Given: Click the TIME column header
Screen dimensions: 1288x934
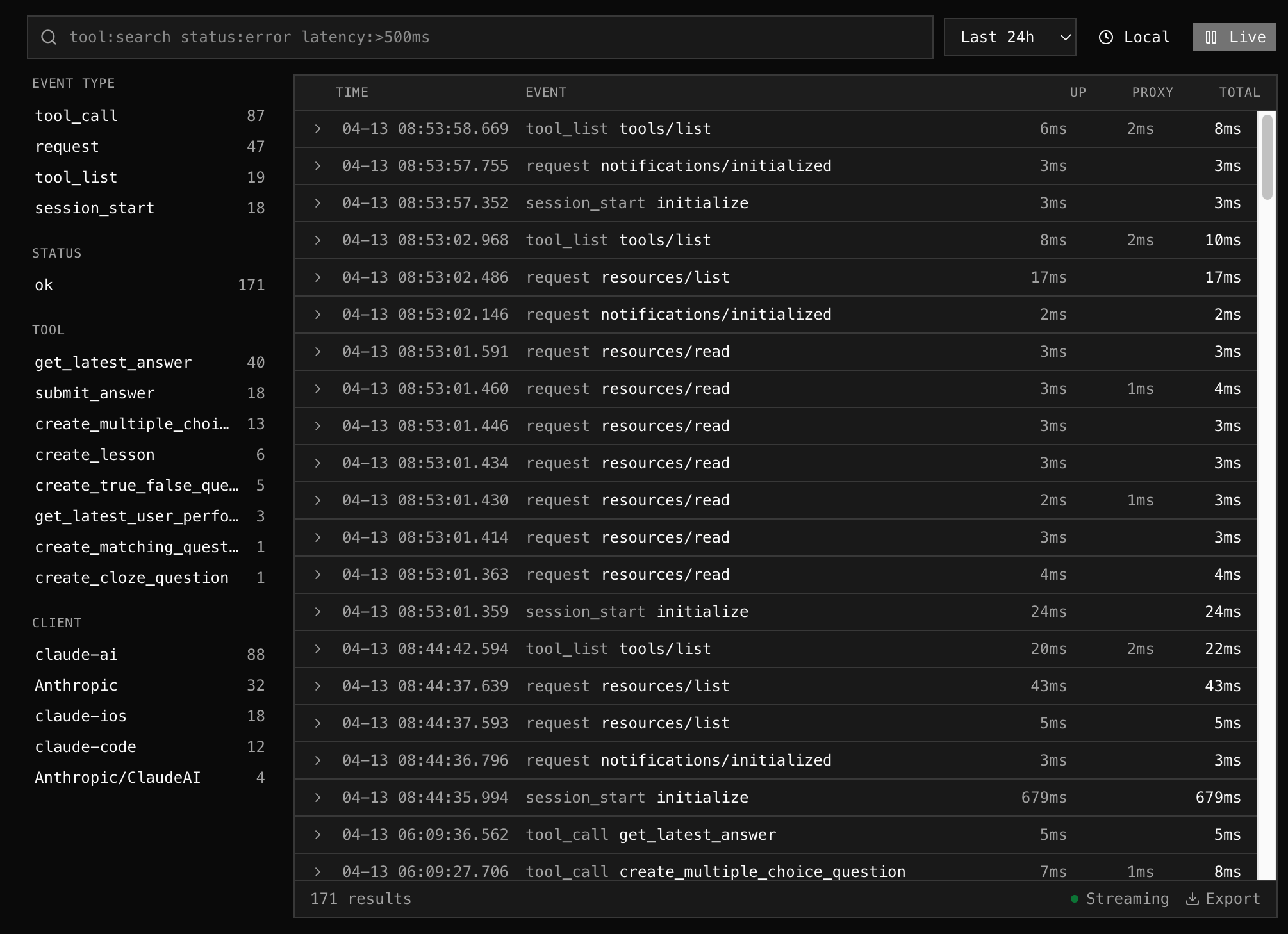Looking at the screenshot, I should tap(352, 92).
